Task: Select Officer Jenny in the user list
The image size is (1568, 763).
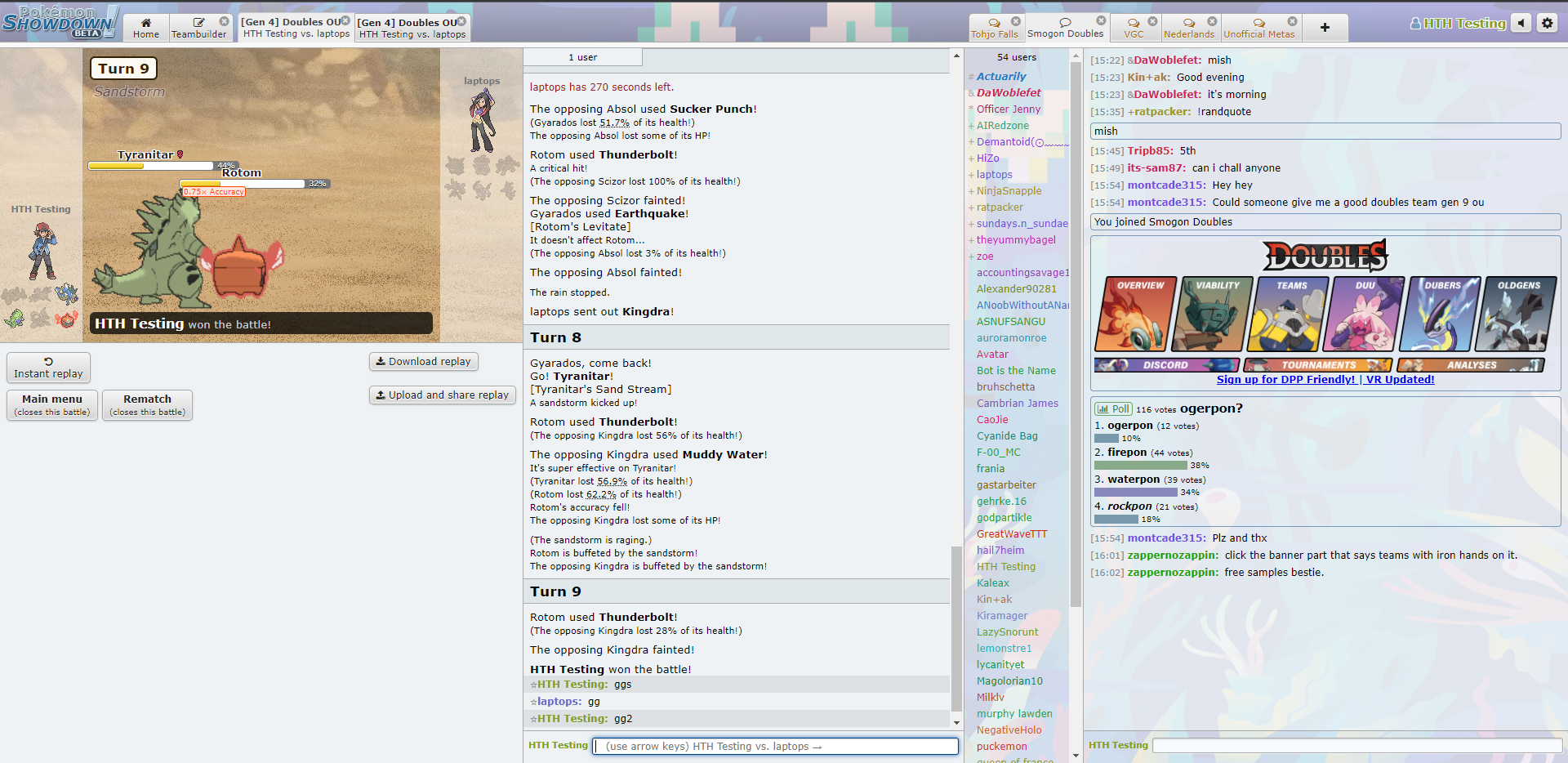Action: (1009, 109)
